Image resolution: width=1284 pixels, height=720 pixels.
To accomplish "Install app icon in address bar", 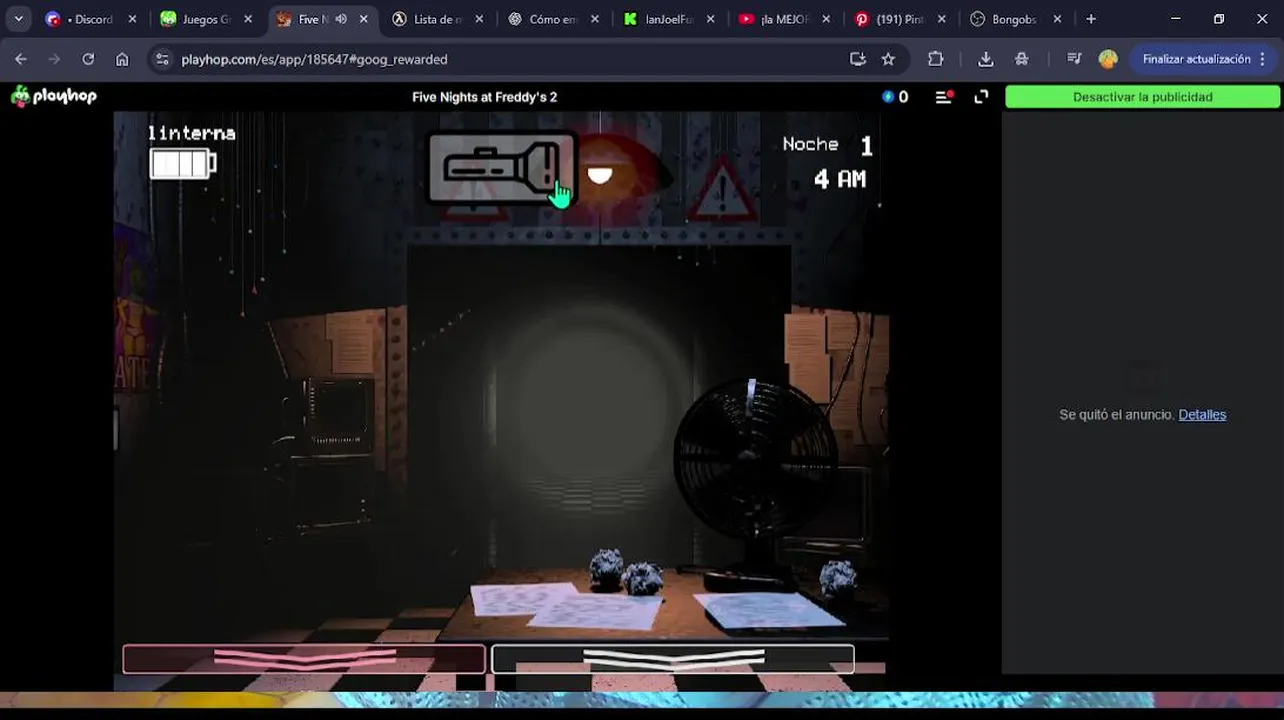I will (857, 59).
